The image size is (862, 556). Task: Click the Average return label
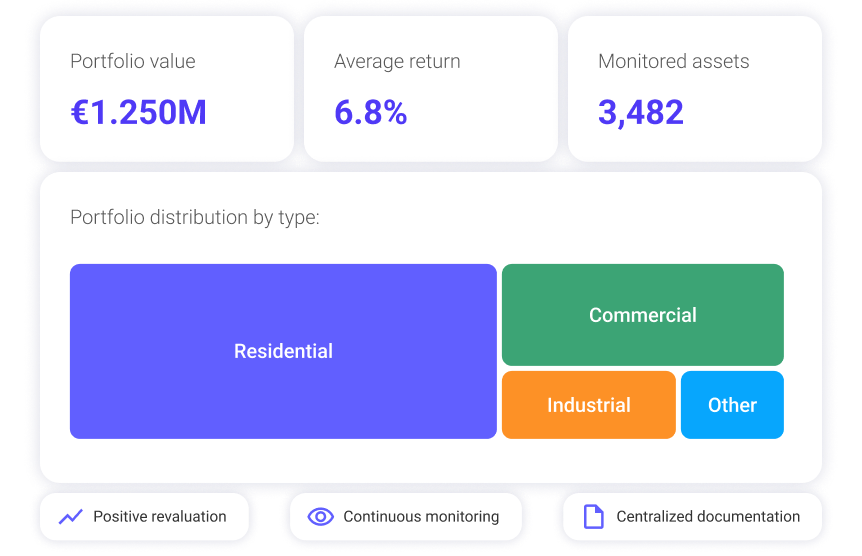397,61
